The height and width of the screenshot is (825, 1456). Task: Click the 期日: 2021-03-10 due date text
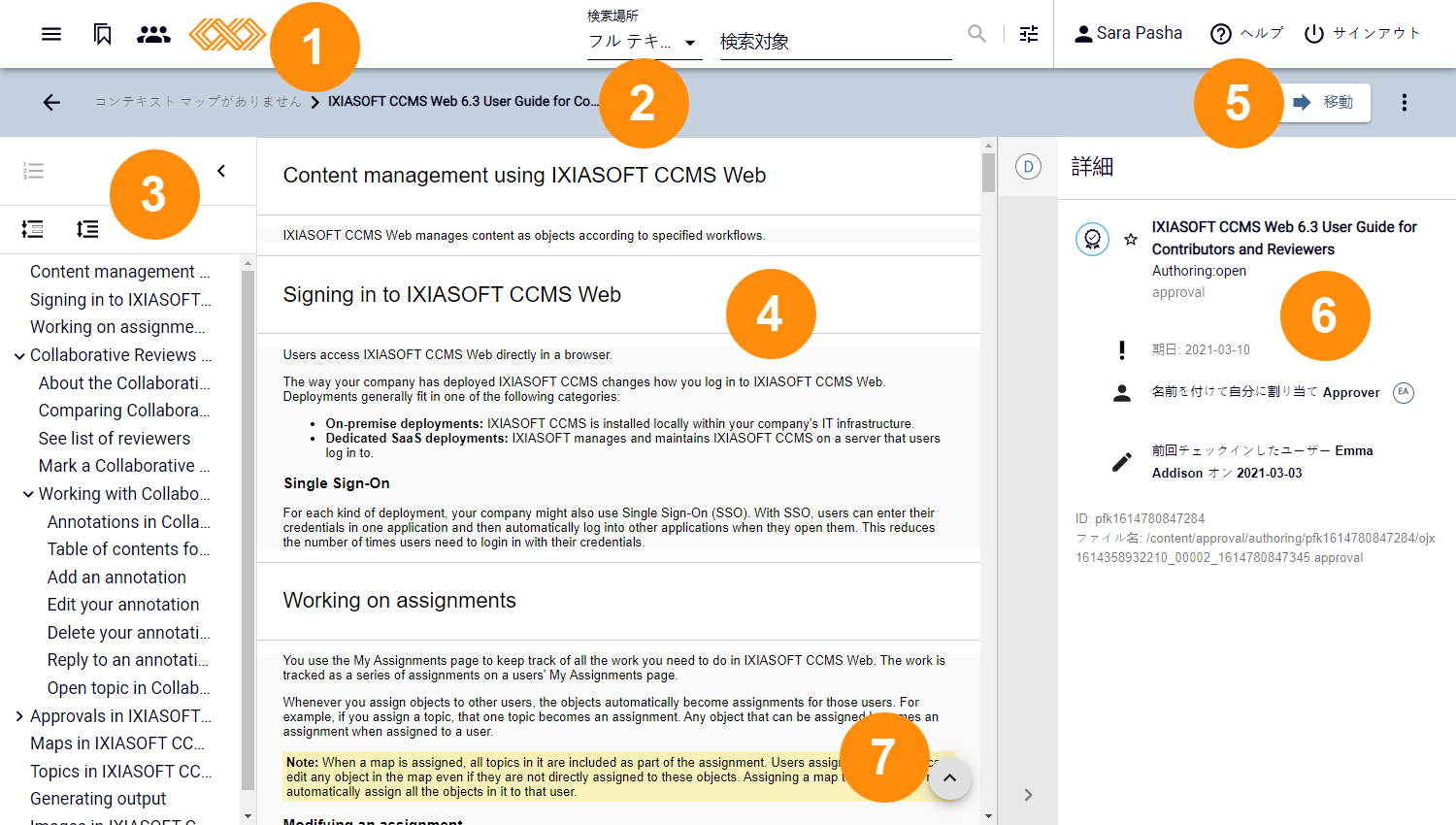tap(1201, 349)
